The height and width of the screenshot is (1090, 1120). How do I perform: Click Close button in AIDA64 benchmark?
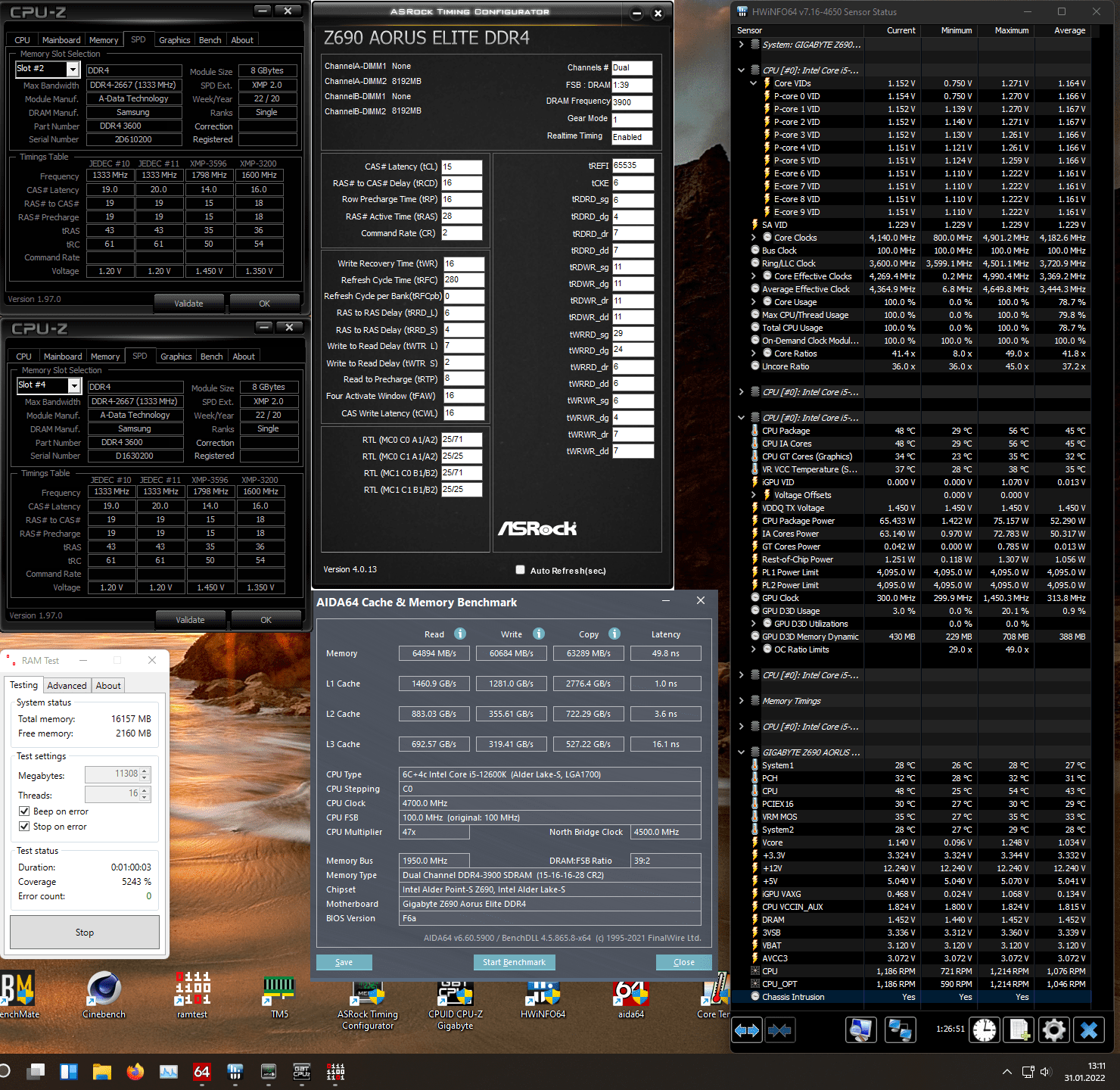(x=684, y=962)
